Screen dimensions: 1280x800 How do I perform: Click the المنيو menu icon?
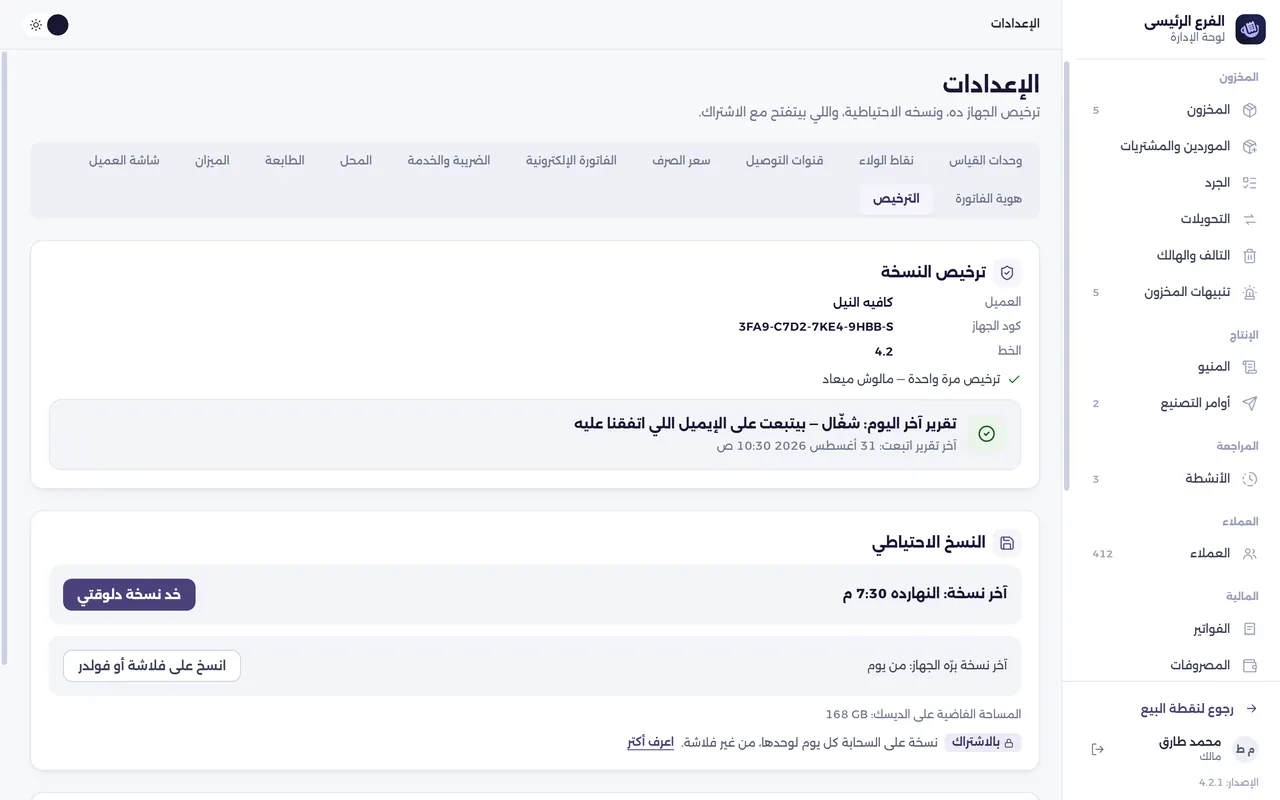tap(1249, 367)
